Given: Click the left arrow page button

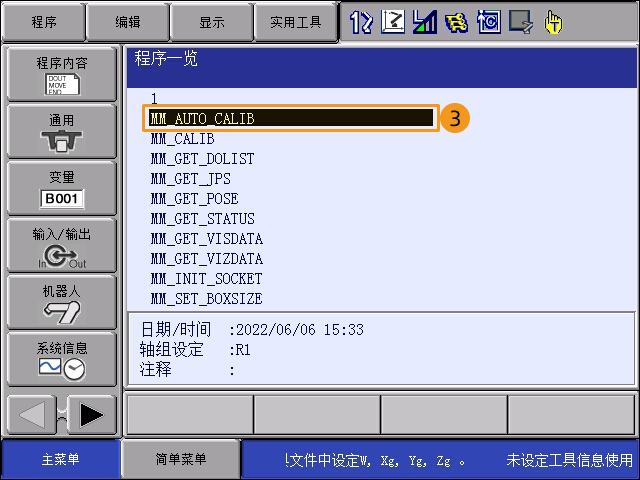Looking at the screenshot, I should (32, 415).
